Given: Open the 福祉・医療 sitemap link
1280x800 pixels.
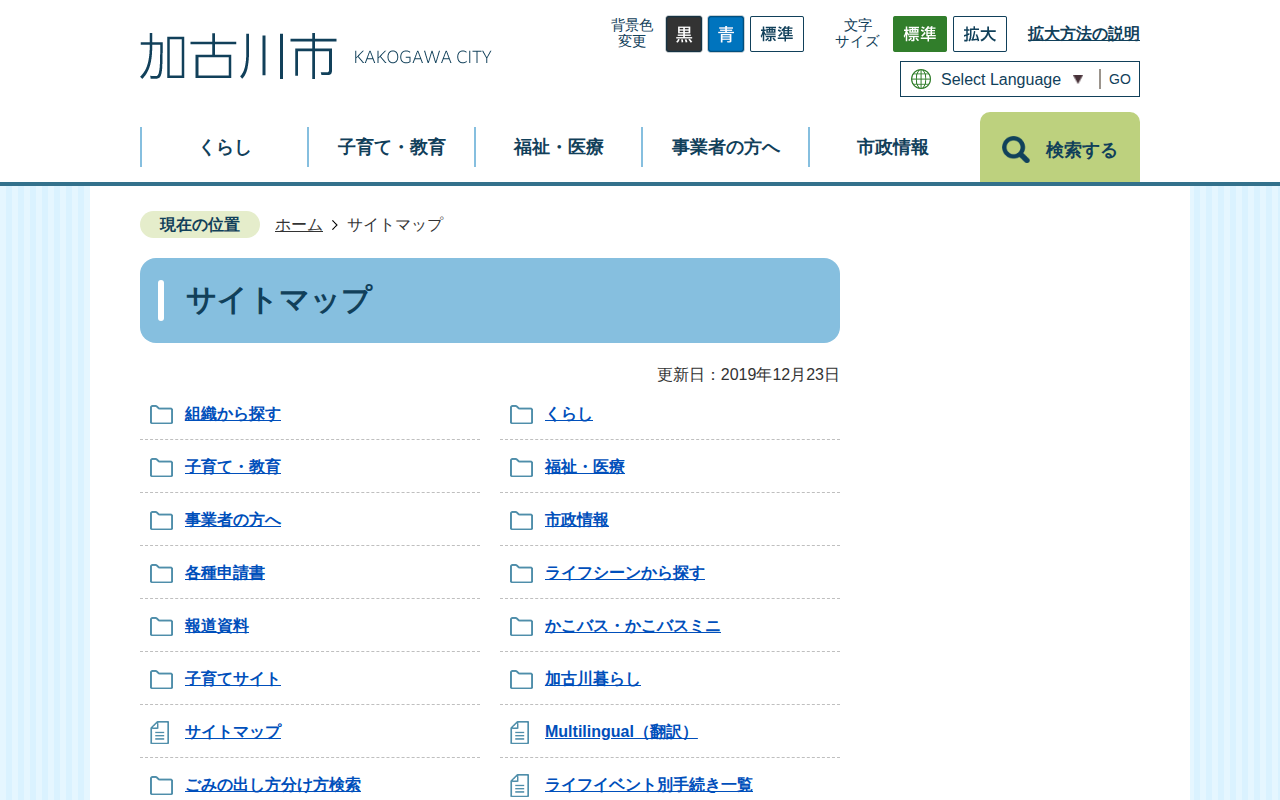Looking at the screenshot, I should tap(585, 467).
